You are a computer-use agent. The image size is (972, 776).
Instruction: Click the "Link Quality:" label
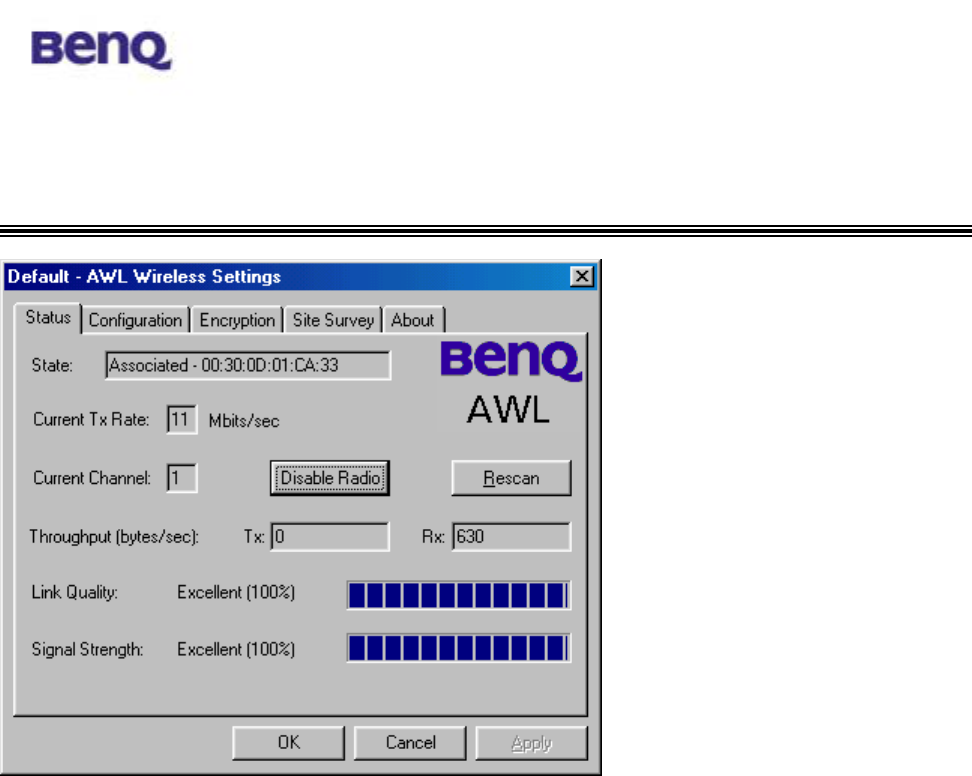74,593
